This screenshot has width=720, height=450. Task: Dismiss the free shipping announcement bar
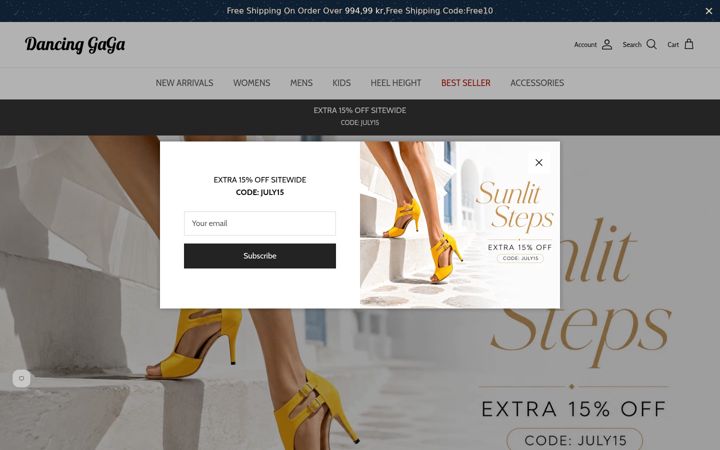[x=709, y=11]
